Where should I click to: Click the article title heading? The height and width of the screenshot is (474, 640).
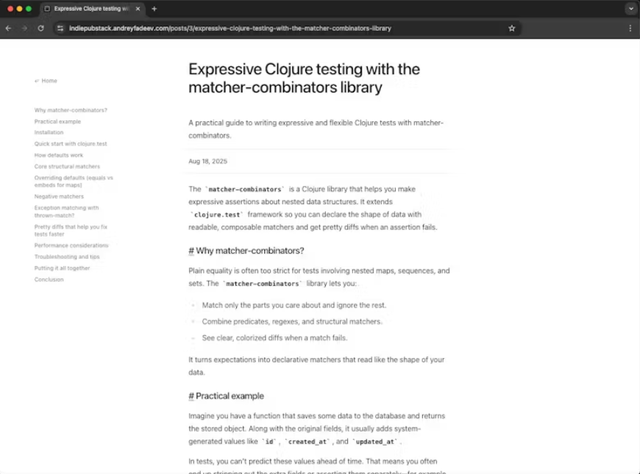click(x=304, y=78)
